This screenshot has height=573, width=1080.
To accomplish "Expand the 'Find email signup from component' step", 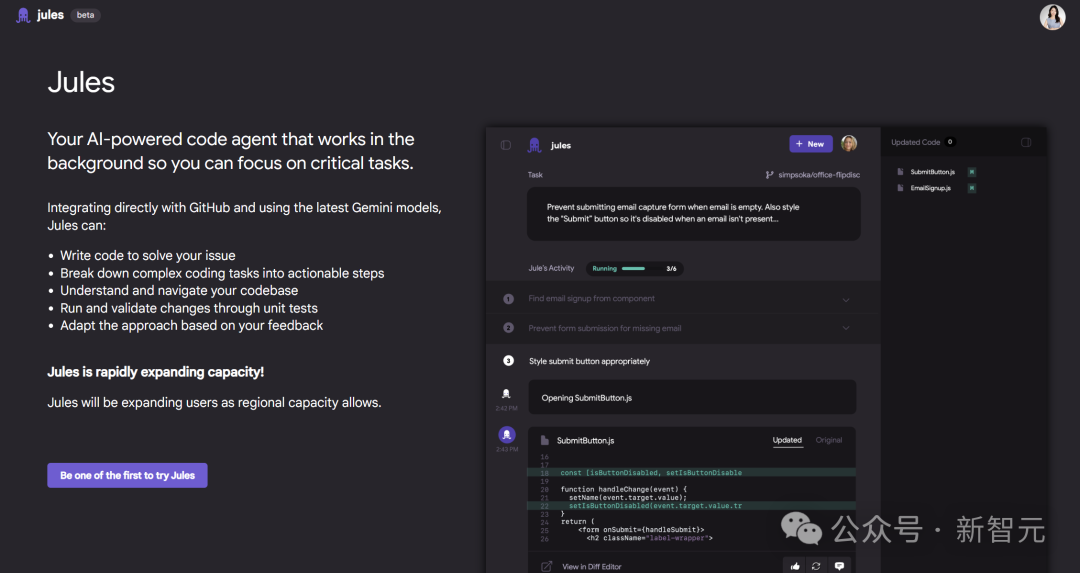I will tap(845, 299).
